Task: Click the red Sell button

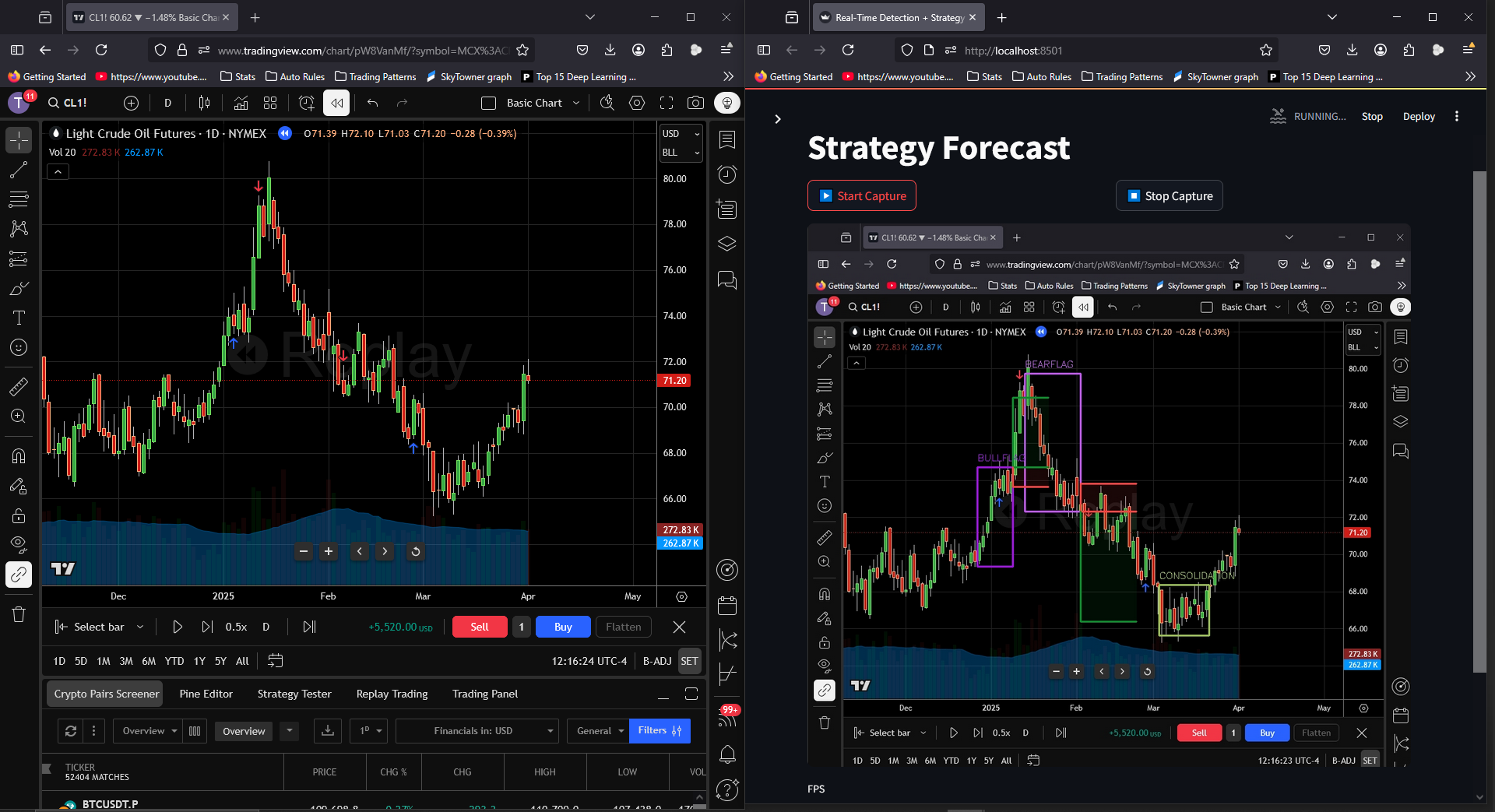Action: tap(480, 627)
